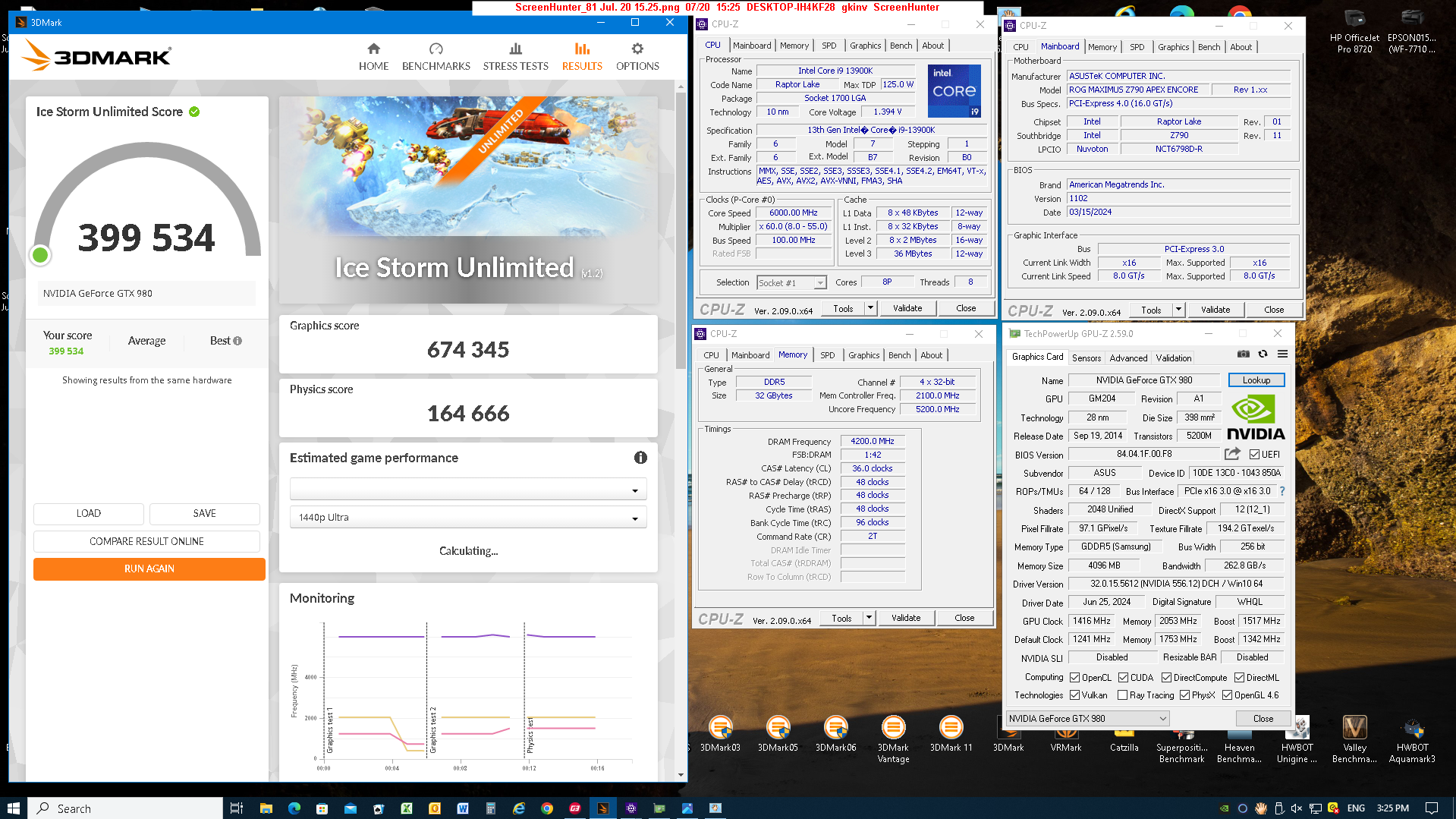Toggle the PhysX checkbox
Screen dimensions: 1456x819
1184,695
